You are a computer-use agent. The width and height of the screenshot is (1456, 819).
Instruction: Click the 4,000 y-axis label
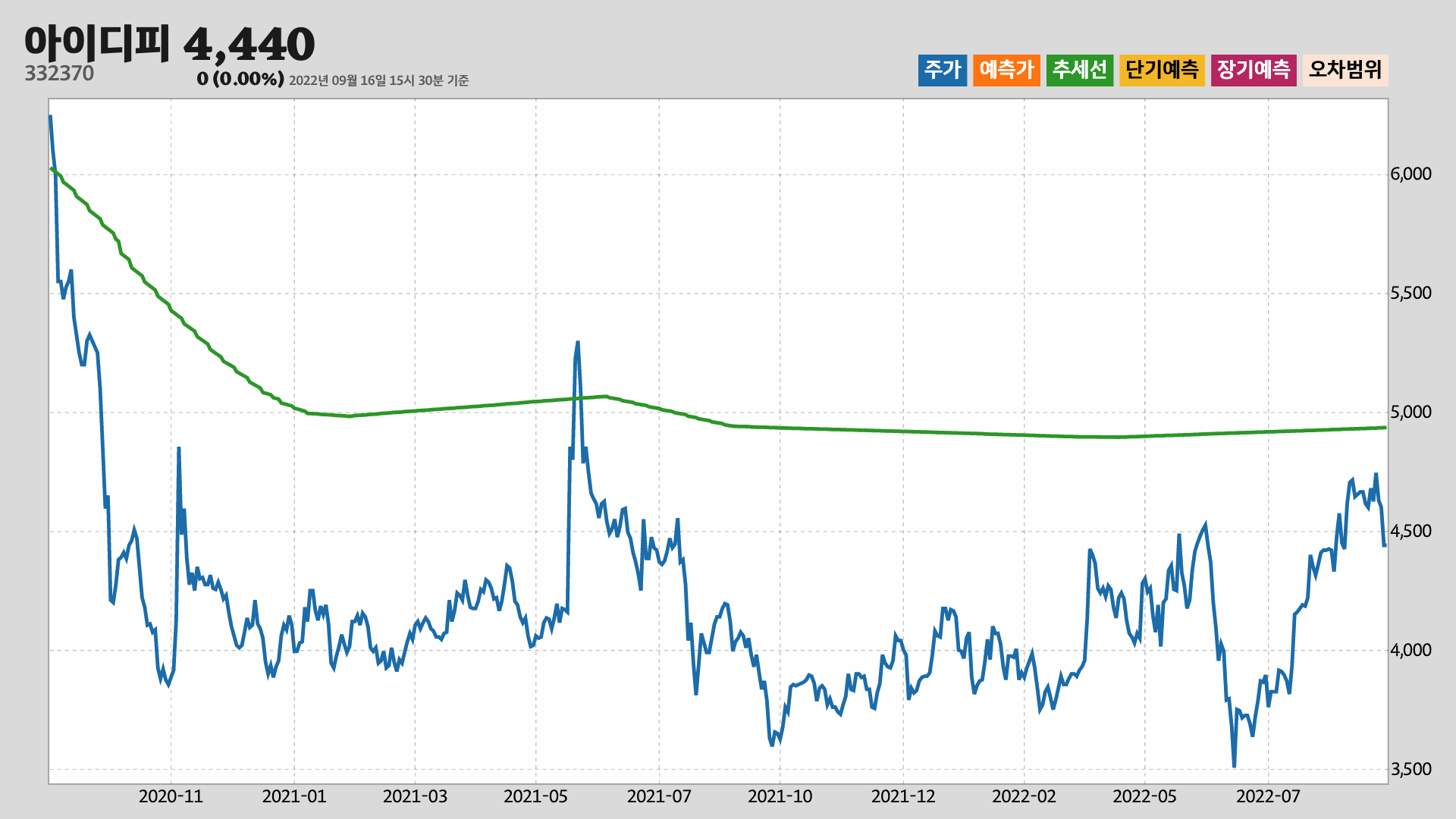(x=1410, y=651)
